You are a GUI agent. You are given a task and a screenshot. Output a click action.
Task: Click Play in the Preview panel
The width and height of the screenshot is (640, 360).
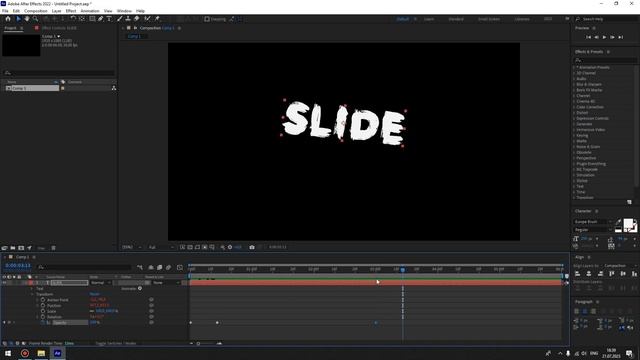[x=604, y=37]
